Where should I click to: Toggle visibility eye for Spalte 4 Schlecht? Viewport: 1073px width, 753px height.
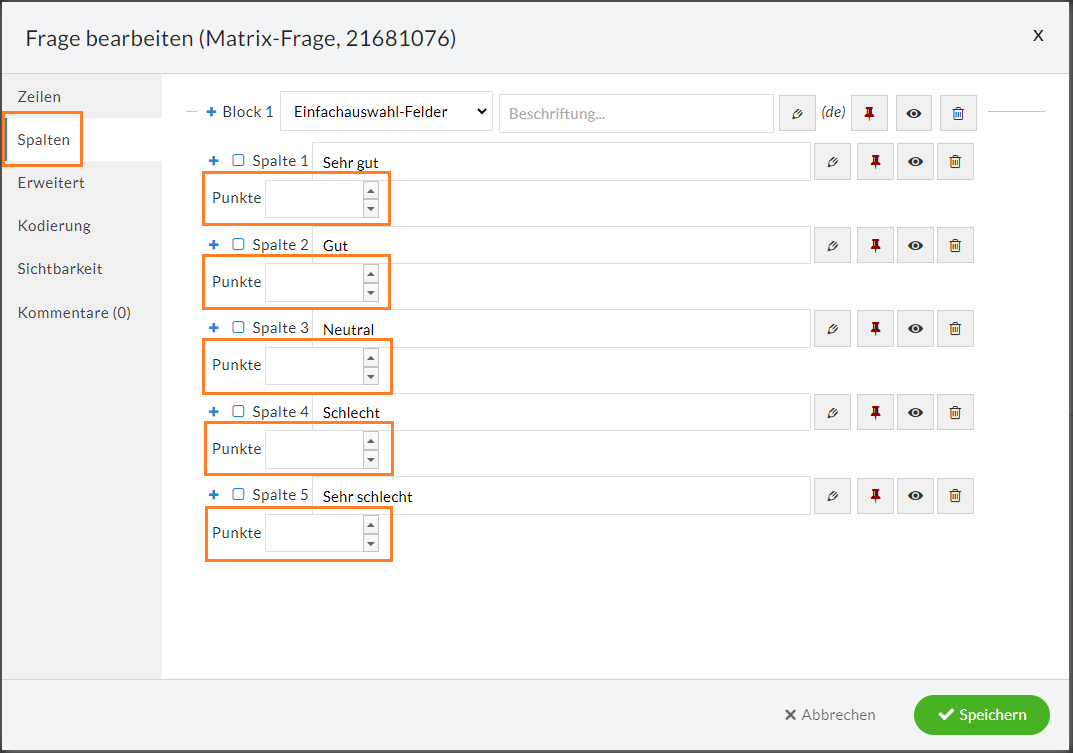coord(915,412)
